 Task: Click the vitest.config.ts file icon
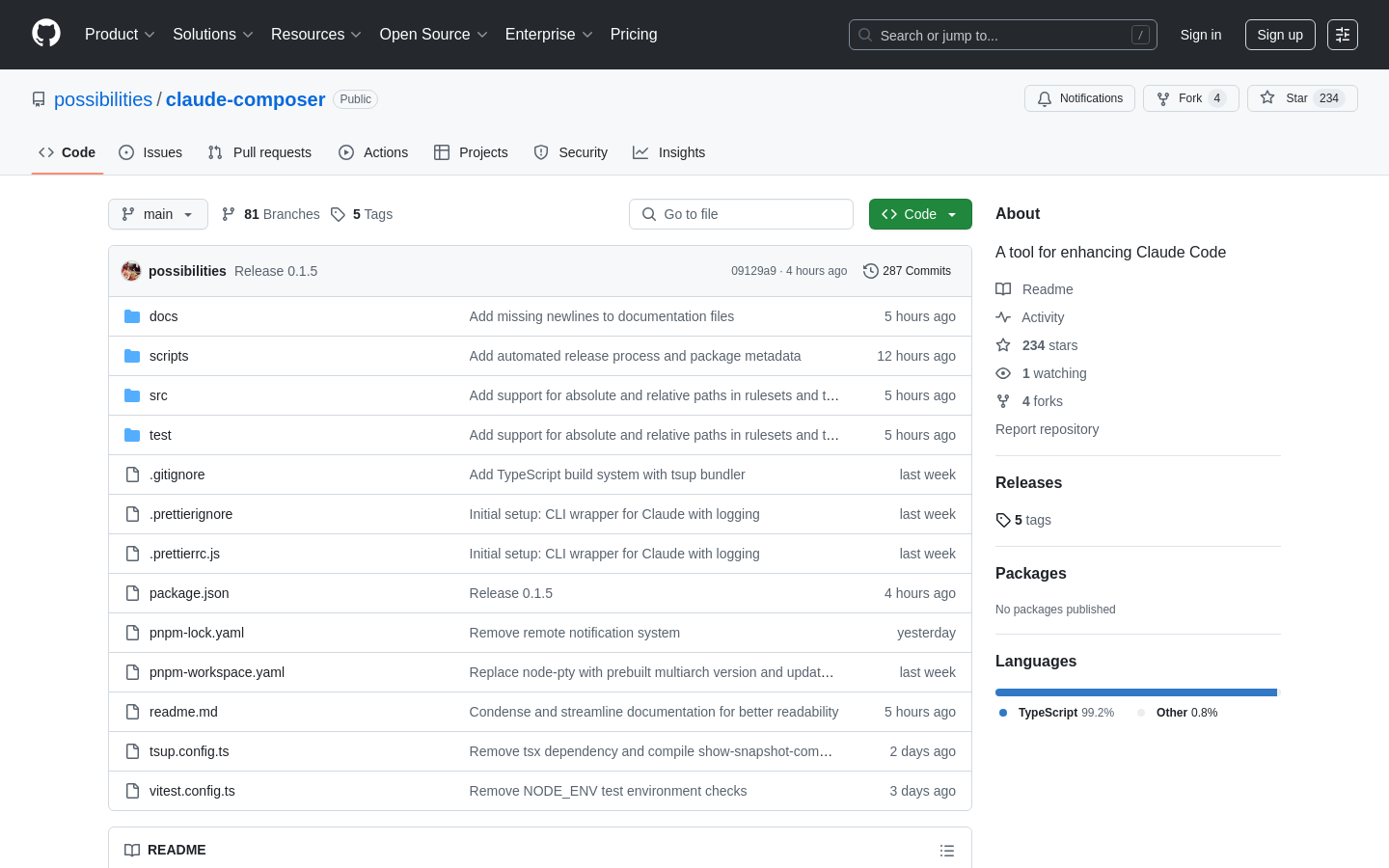(132, 791)
